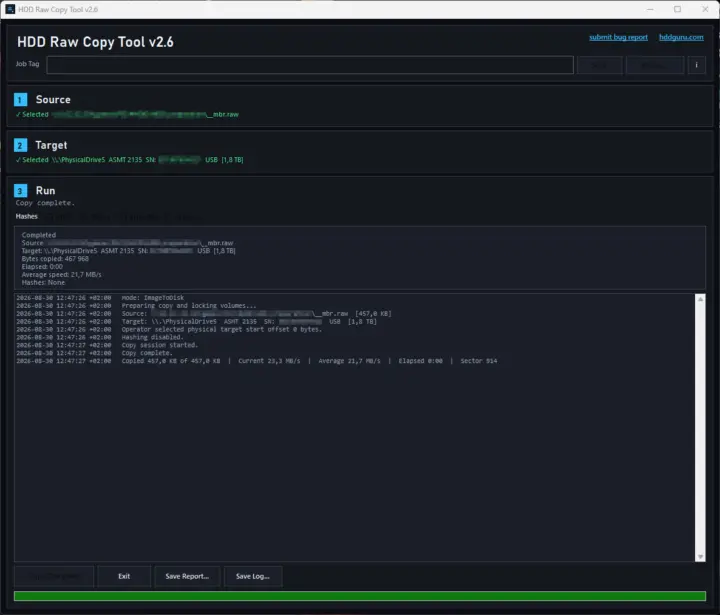Click the Save Report... button
This screenshot has width=720, height=615.
click(187, 576)
